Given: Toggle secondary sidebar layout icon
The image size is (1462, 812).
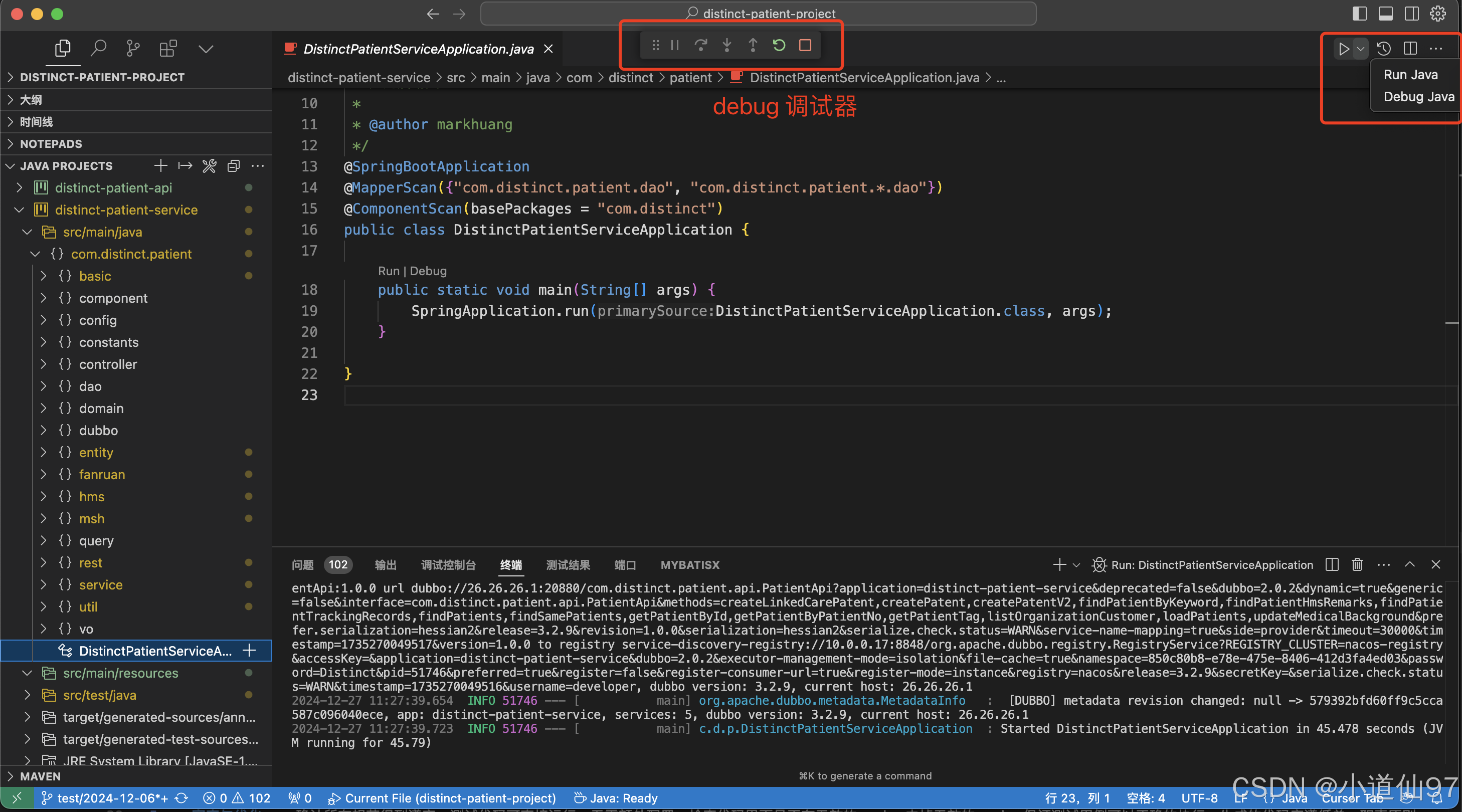Looking at the screenshot, I should click(x=1411, y=14).
